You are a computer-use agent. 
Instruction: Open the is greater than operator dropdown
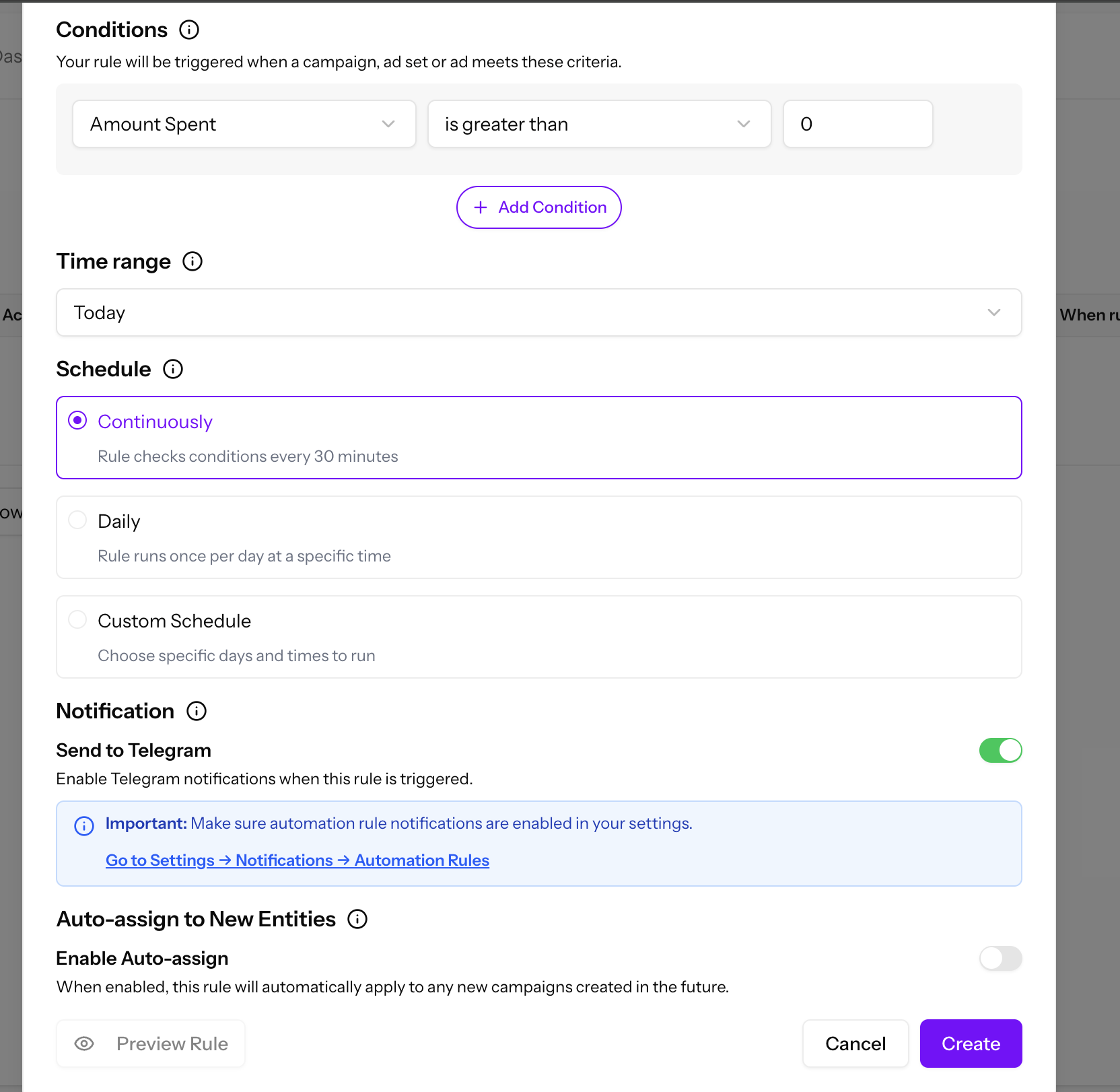pos(599,124)
